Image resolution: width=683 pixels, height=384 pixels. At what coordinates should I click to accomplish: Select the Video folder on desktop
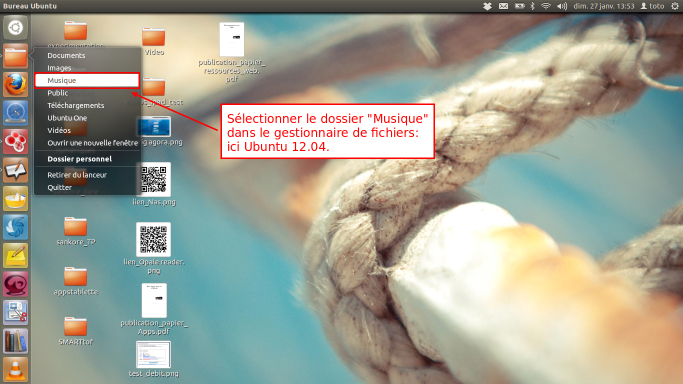point(154,42)
